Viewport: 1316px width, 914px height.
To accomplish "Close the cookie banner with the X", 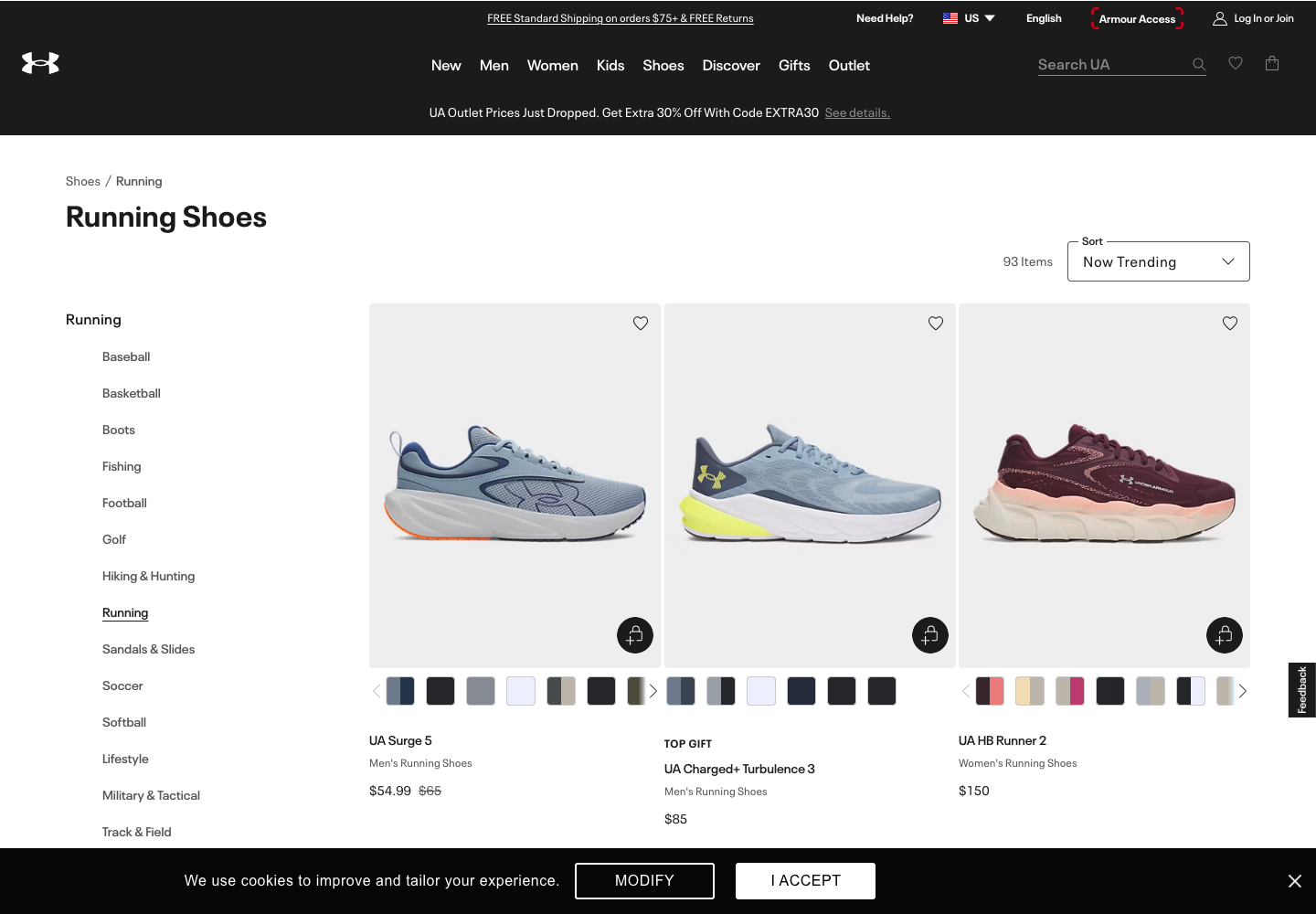I will point(1295,881).
